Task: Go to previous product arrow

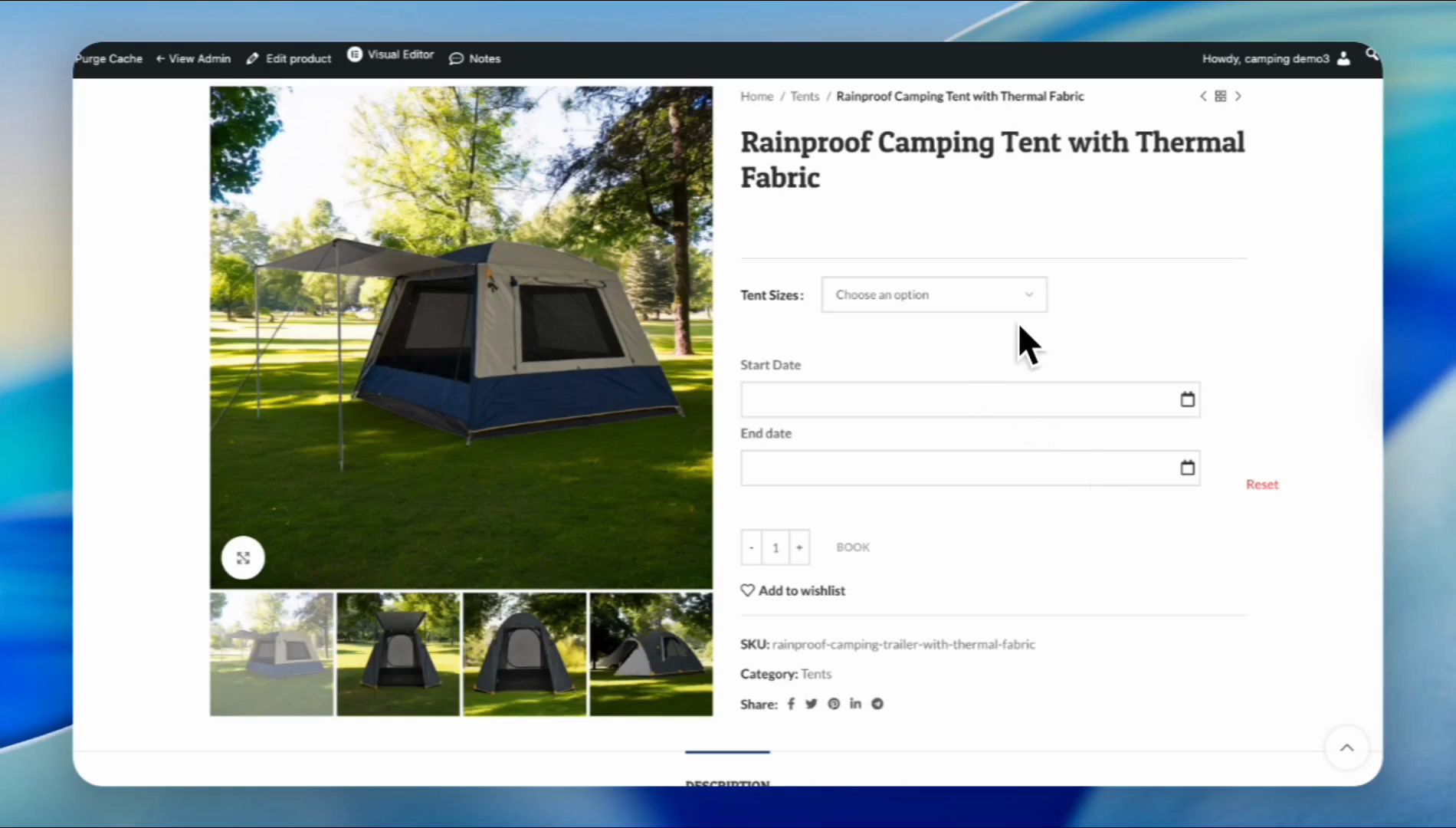Action: coord(1203,96)
